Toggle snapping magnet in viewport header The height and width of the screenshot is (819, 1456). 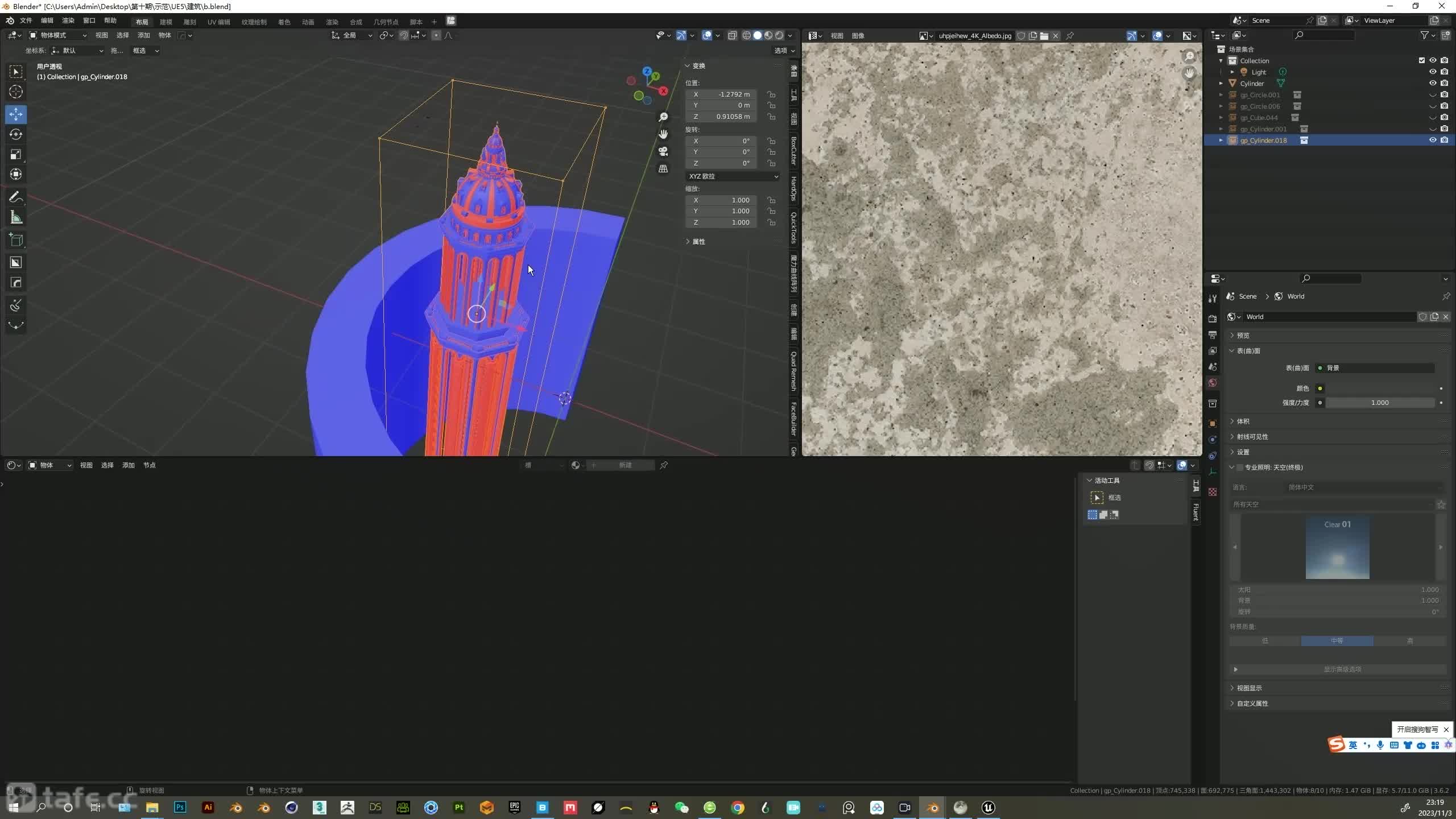click(x=403, y=35)
